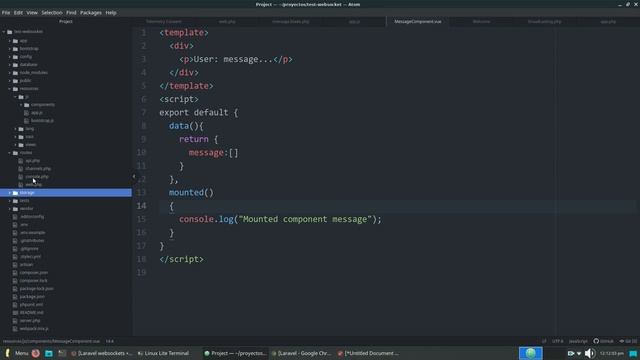This screenshot has height=360, width=640.
Task: Click the volume speaker tray icon
Action: click(589, 353)
